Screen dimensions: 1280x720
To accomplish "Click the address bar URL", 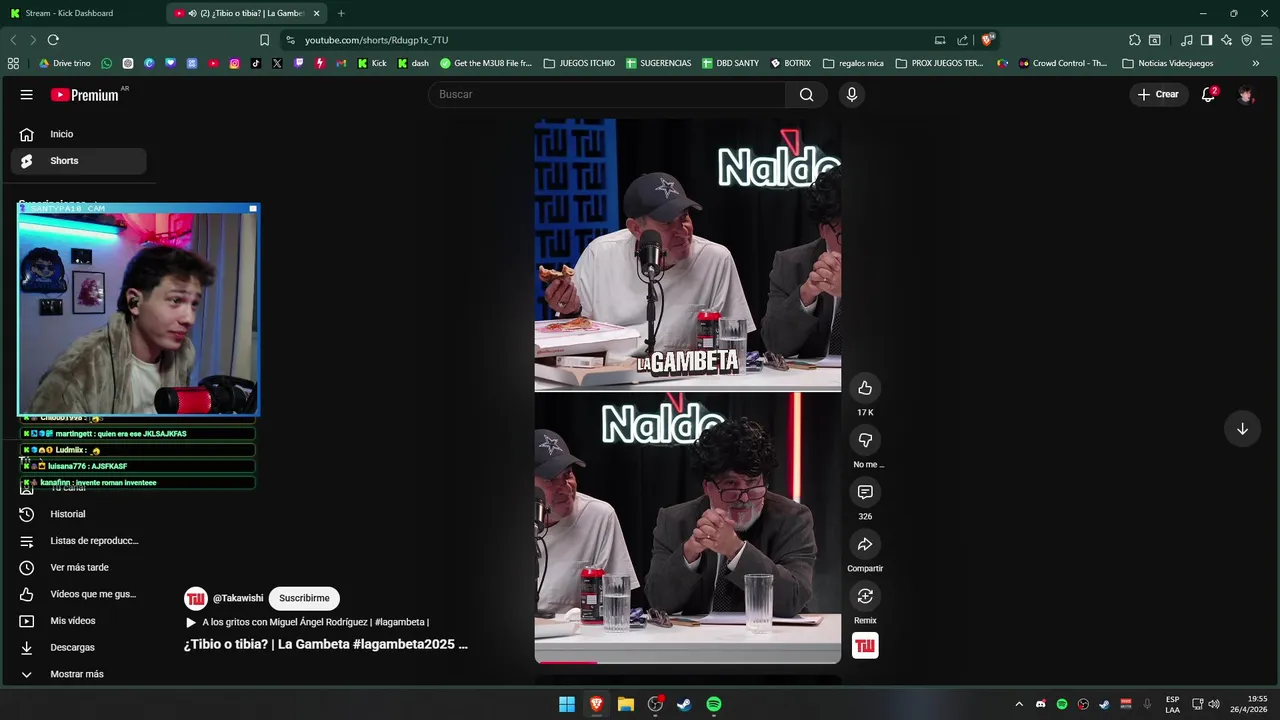I will pyautogui.click(x=376, y=40).
